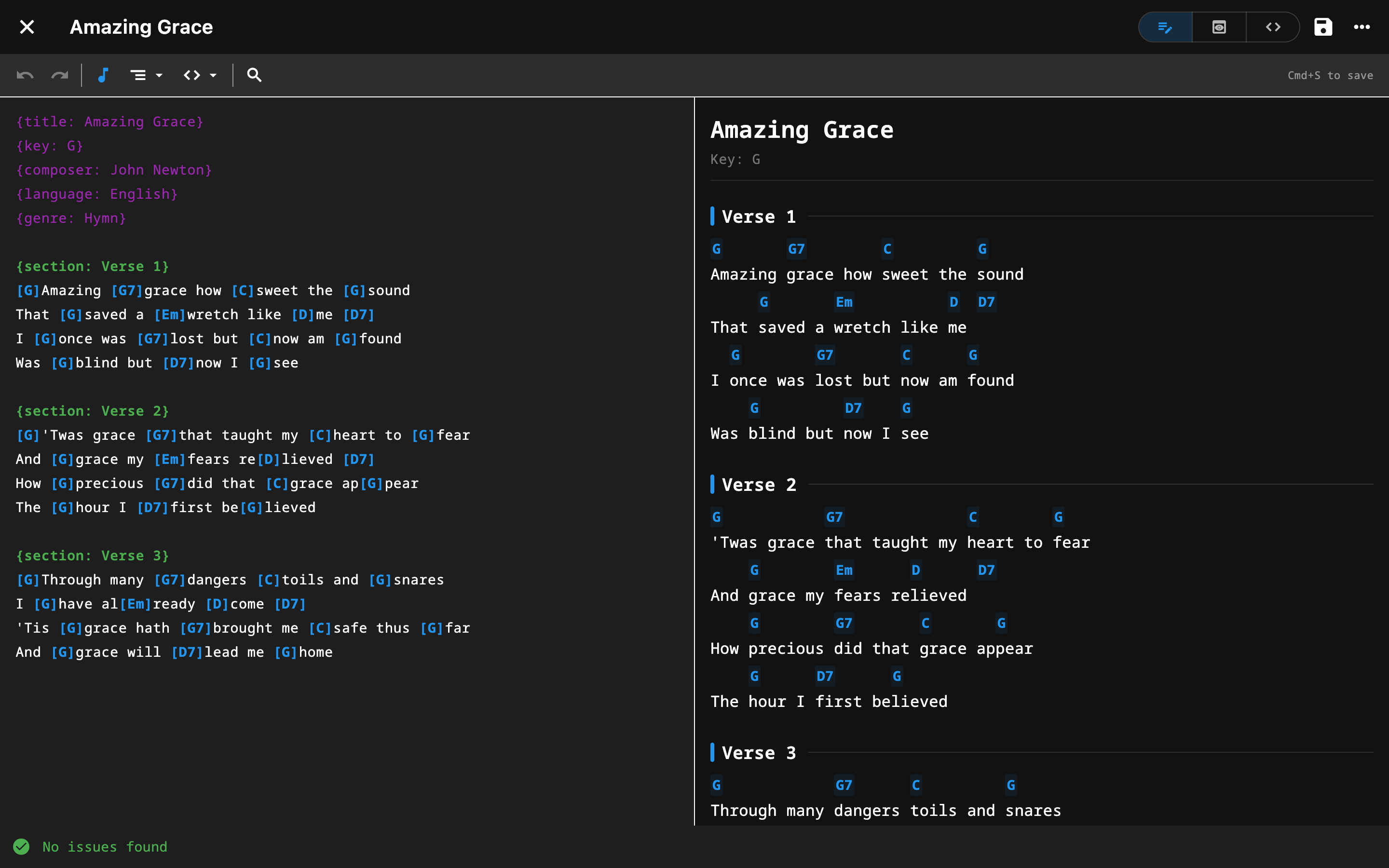
Task: Switch to split edit view mode
Action: [x=1165, y=27]
